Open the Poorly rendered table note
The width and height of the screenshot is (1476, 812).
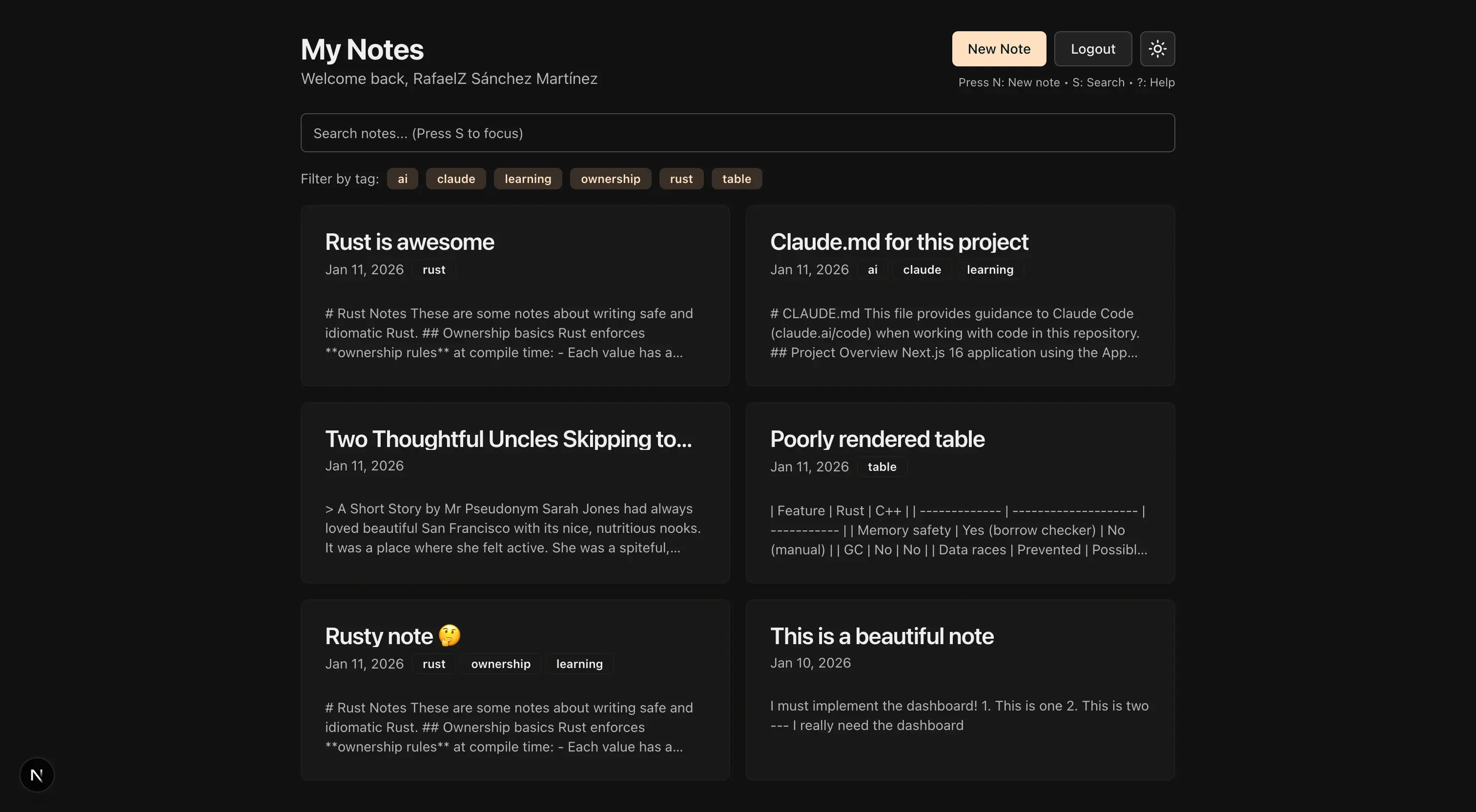[877, 439]
